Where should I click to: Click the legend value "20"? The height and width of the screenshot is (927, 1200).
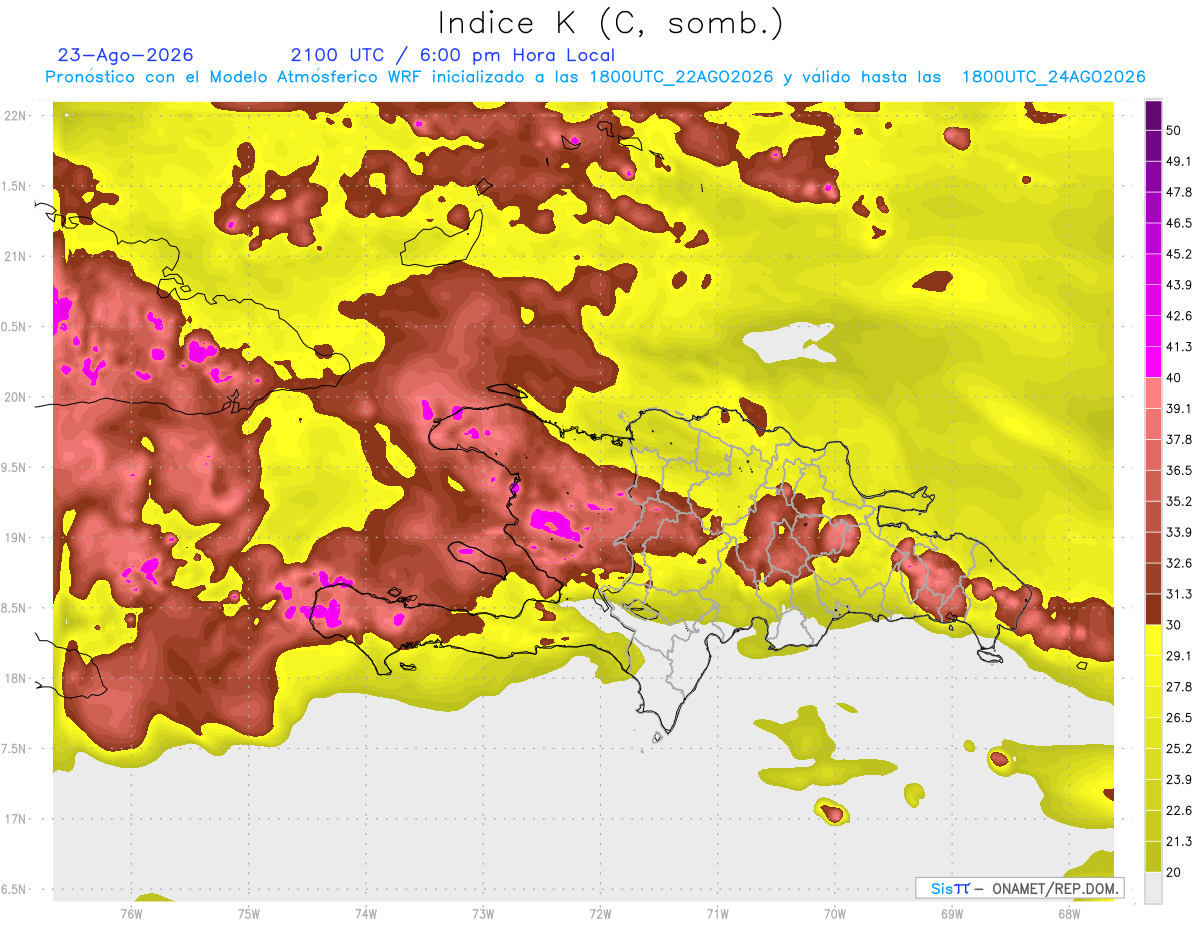pos(1174,873)
